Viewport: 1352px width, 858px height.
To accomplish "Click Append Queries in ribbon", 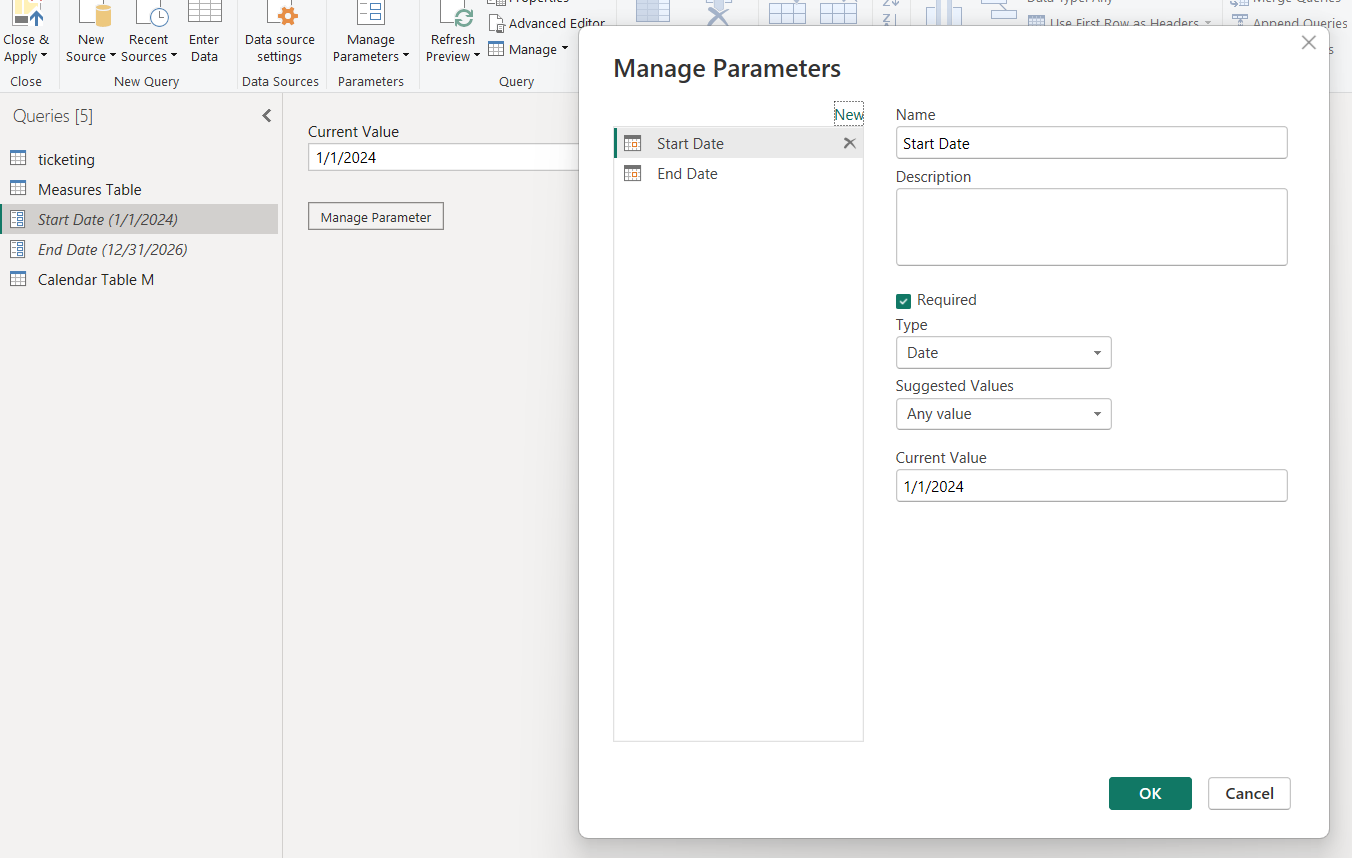I will click(1290, 23).
